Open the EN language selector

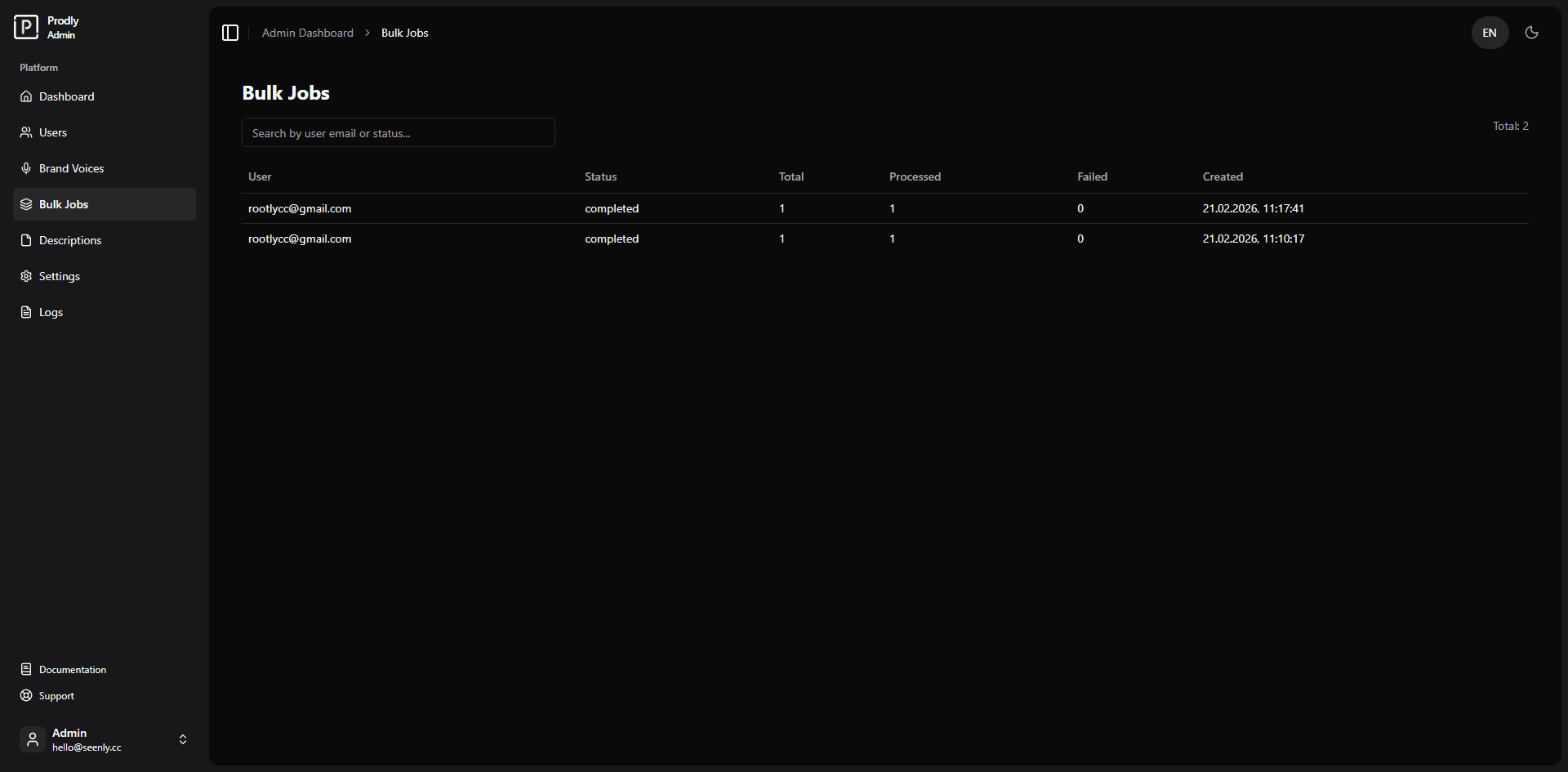click(1490, 33)
